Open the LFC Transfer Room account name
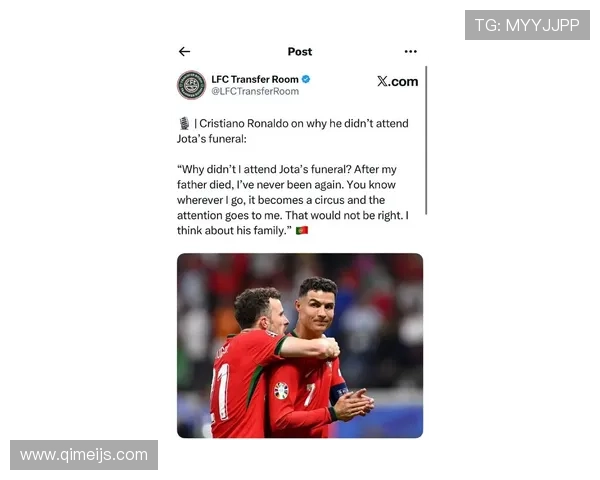 pos(255,79)
